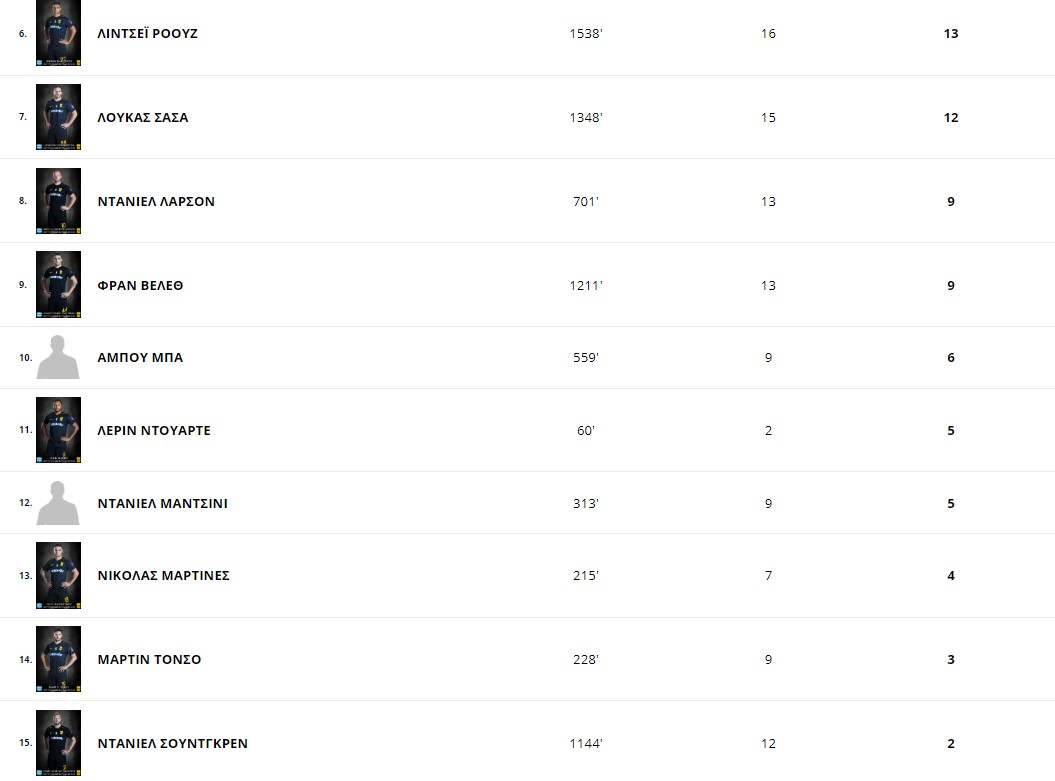Open ΦΡΑΝ ΒΕΛΕΘ player image
Image resolution: width=1055 pixels, height=781 pixels.
click(x=59, y=285)
